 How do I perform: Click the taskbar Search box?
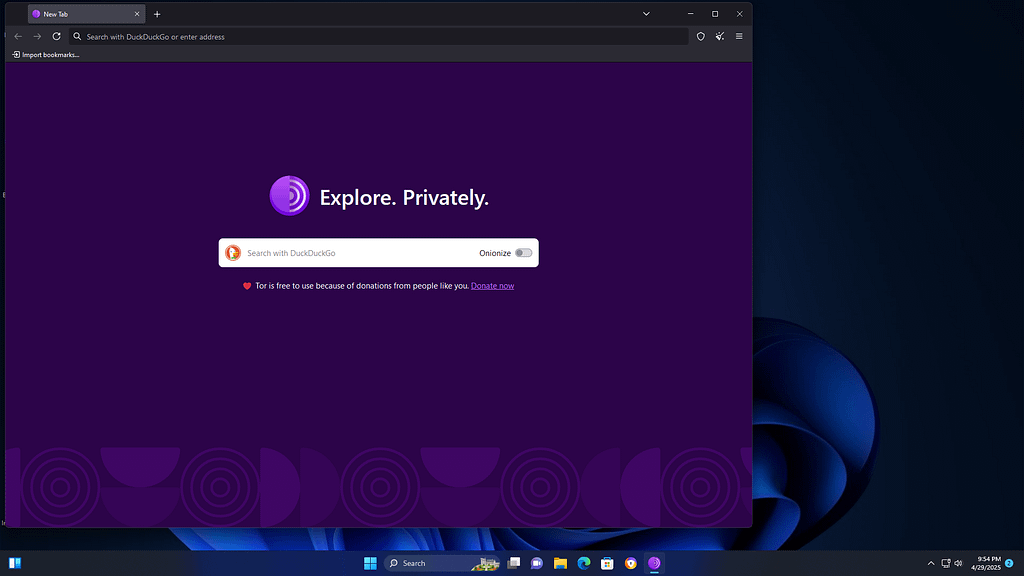441,563
